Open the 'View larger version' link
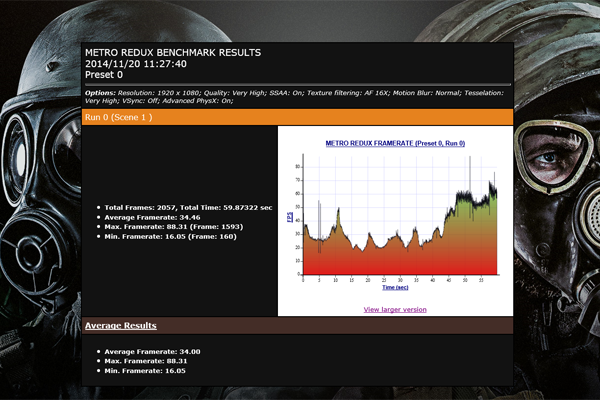This screenshot has width=600, height=400. [x=395, y=309]
